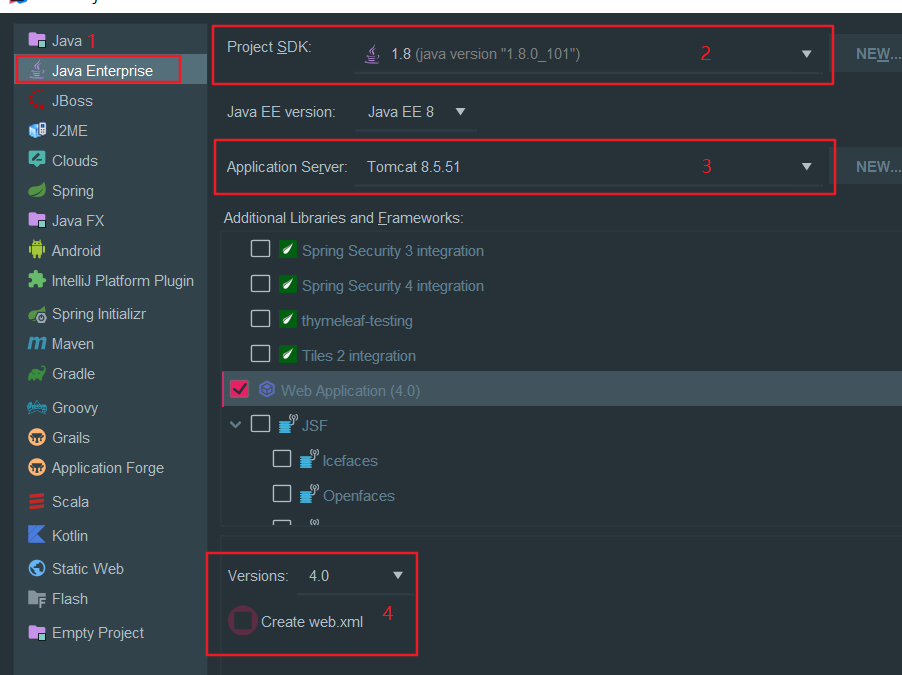
Task: Select the Gradle elephant icon
Action: coord(37,373)
